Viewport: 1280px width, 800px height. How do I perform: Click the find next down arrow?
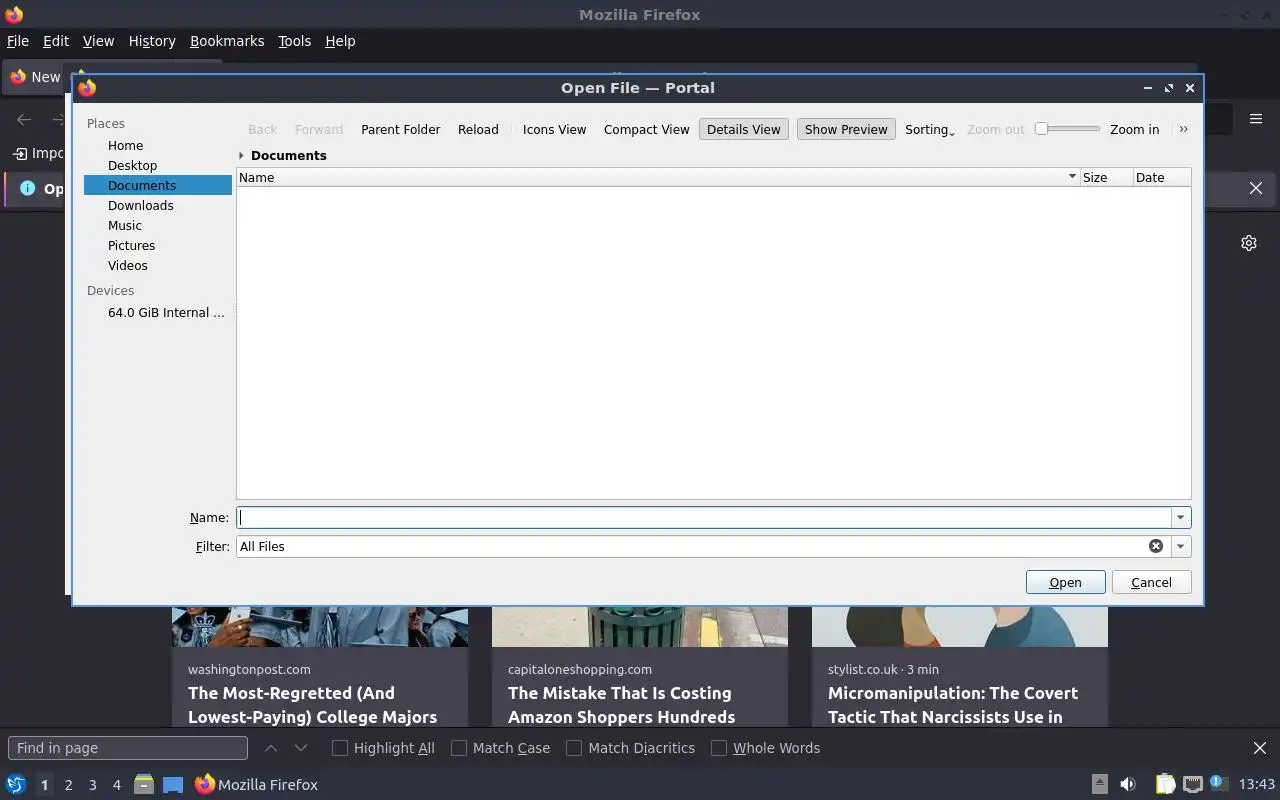tap(301, 748)
